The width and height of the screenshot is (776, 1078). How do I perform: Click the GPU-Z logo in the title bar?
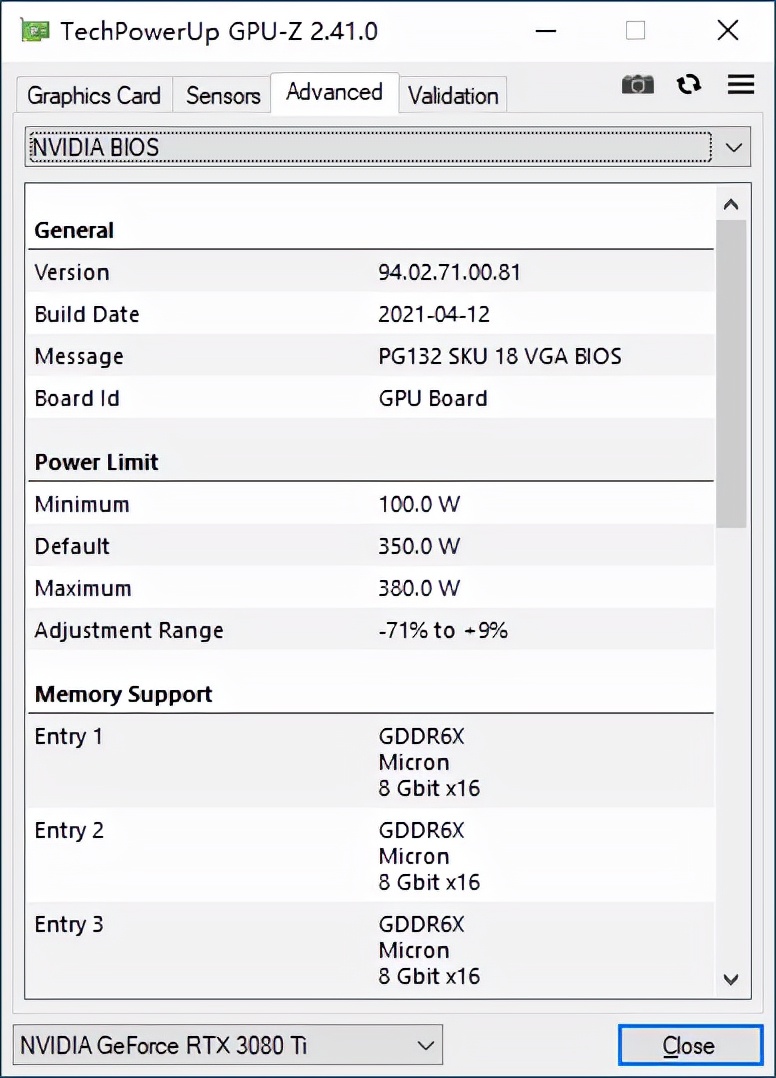[34, 30]
